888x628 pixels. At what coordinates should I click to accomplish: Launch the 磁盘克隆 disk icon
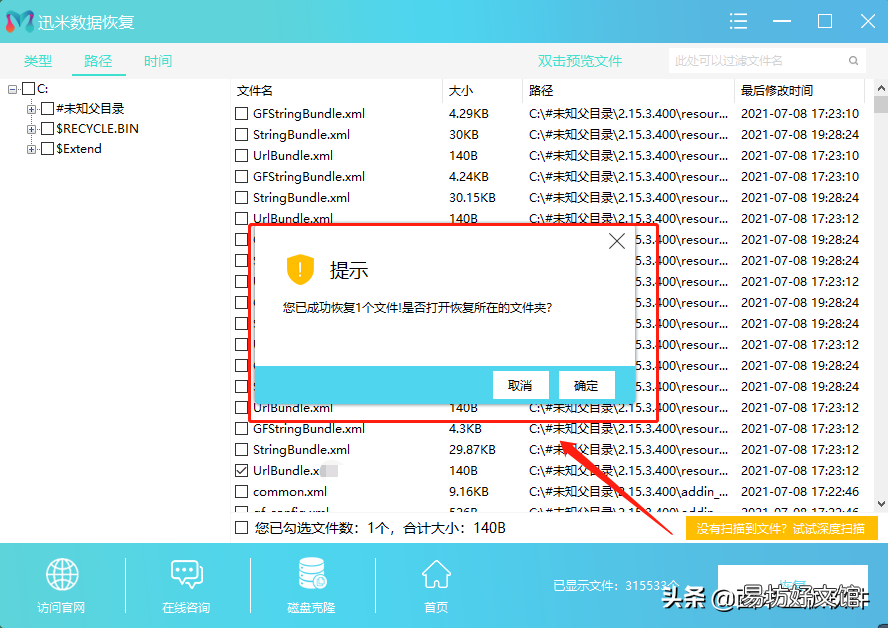point(311,574)
